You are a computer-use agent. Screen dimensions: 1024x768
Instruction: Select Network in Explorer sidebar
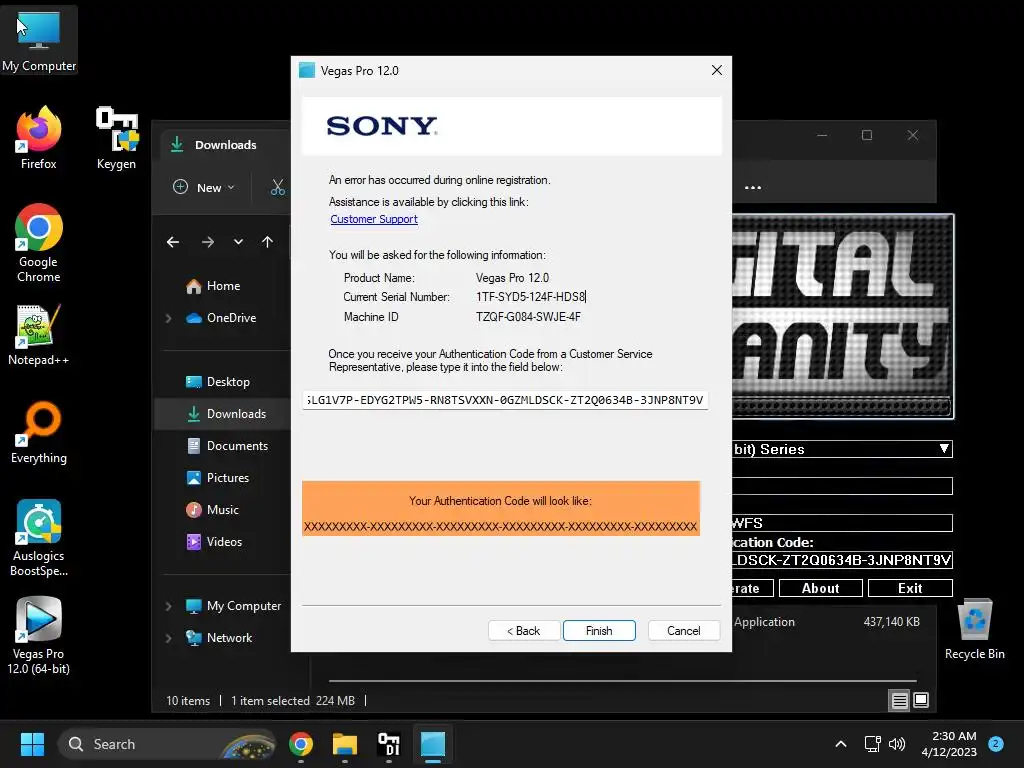pos(219,638)
